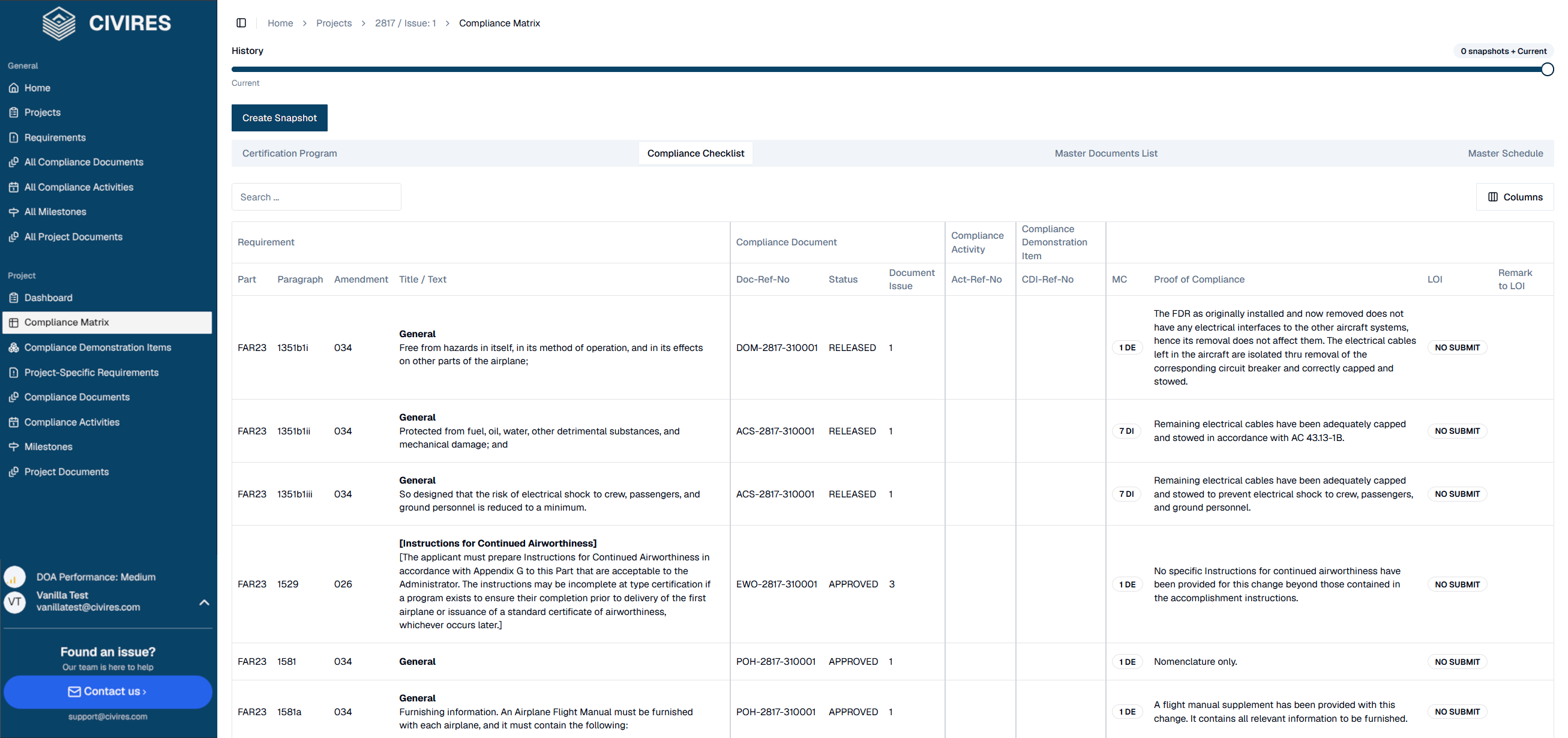Screen dimensions: 1568x738
Task: Open the 2817 / Issue: 1 breadcrumb
Action: tap(406, 23)
